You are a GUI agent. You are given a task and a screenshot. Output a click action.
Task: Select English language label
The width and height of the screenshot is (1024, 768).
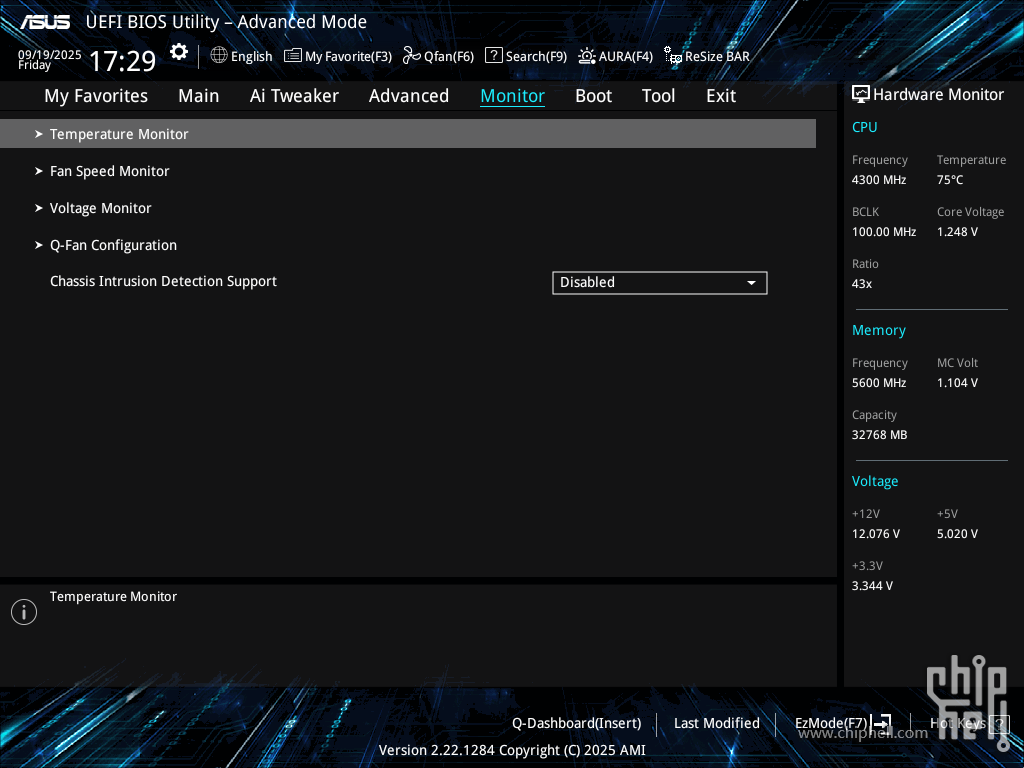click(x=251, y=56)
